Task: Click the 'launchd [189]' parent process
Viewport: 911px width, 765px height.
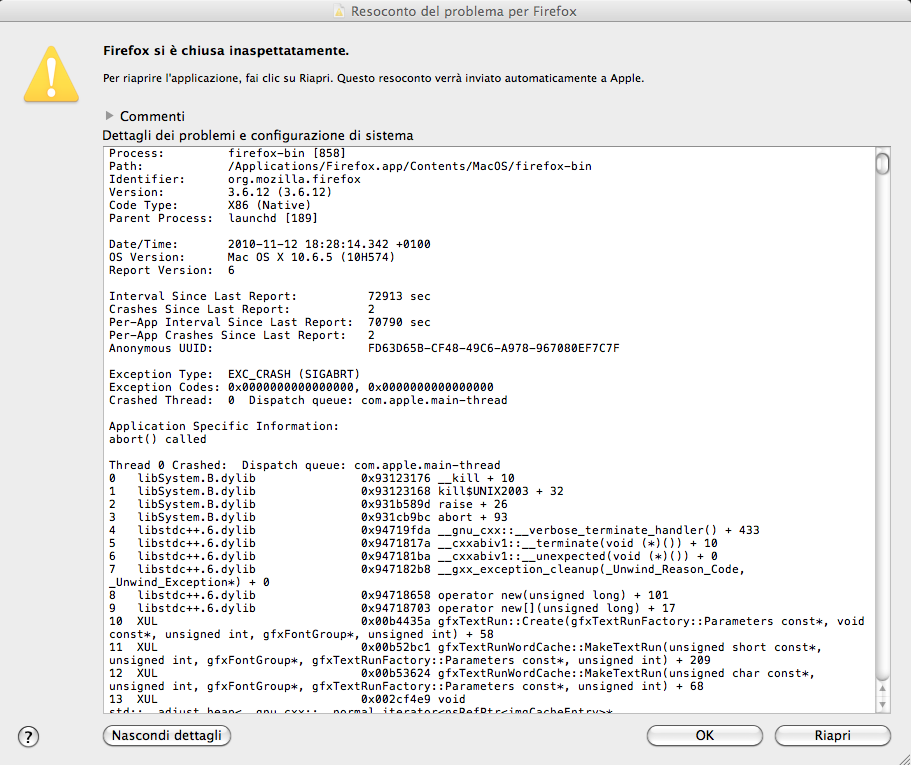Action: click(x=272, y=218)
